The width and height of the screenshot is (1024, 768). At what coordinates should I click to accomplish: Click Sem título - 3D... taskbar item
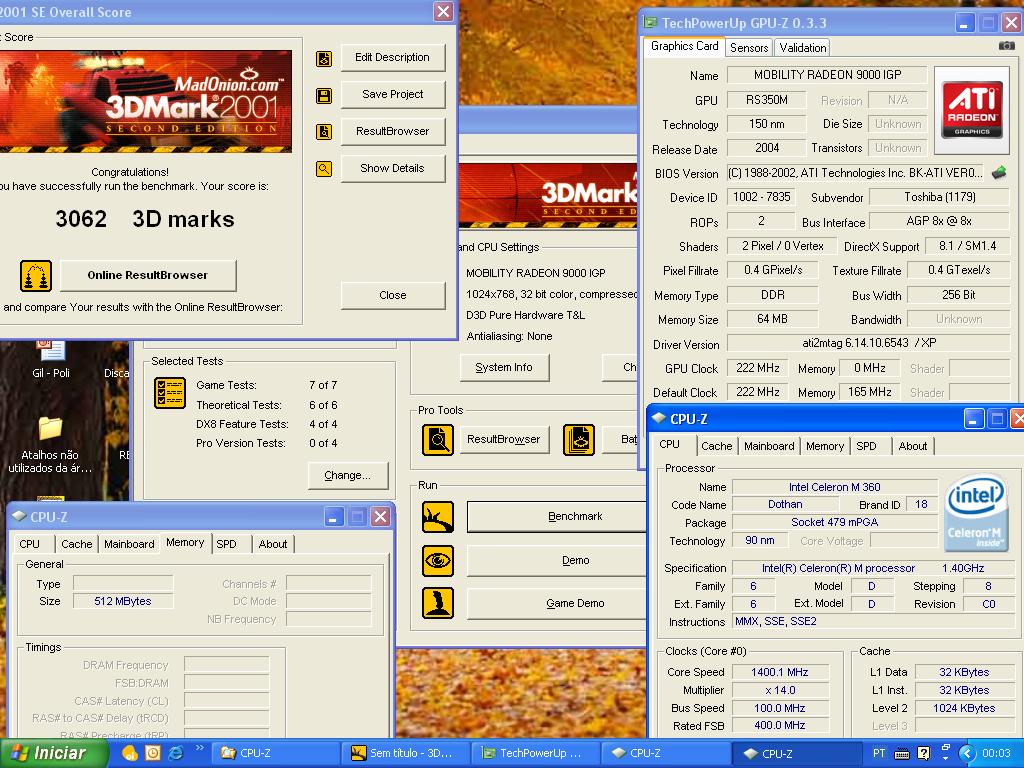click(x=405, y=753)
